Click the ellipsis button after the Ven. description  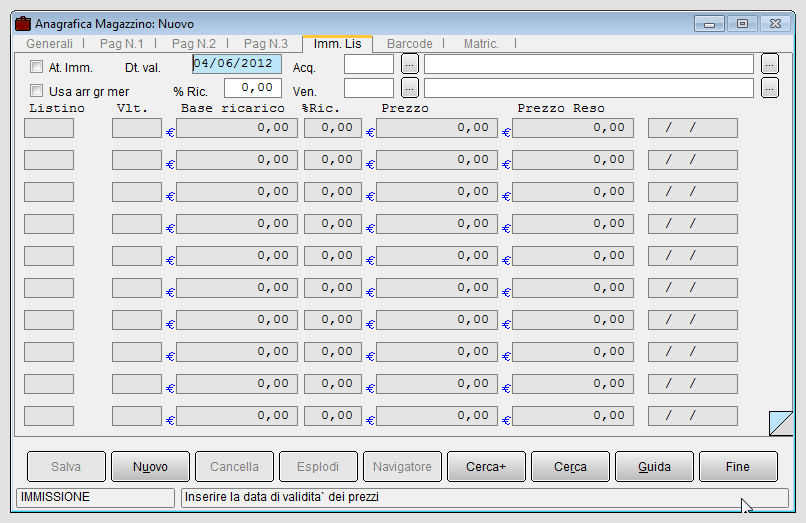point(770,88)
